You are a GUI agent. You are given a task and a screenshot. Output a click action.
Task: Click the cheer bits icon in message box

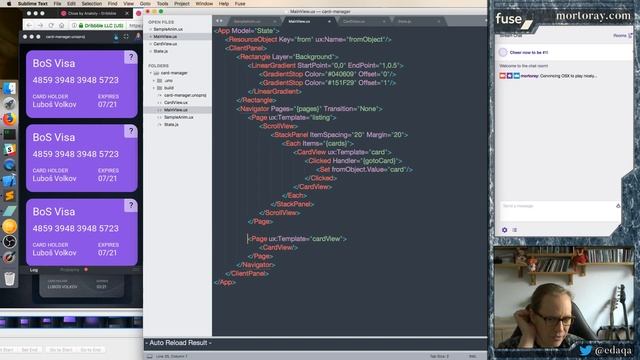(618, 206)
